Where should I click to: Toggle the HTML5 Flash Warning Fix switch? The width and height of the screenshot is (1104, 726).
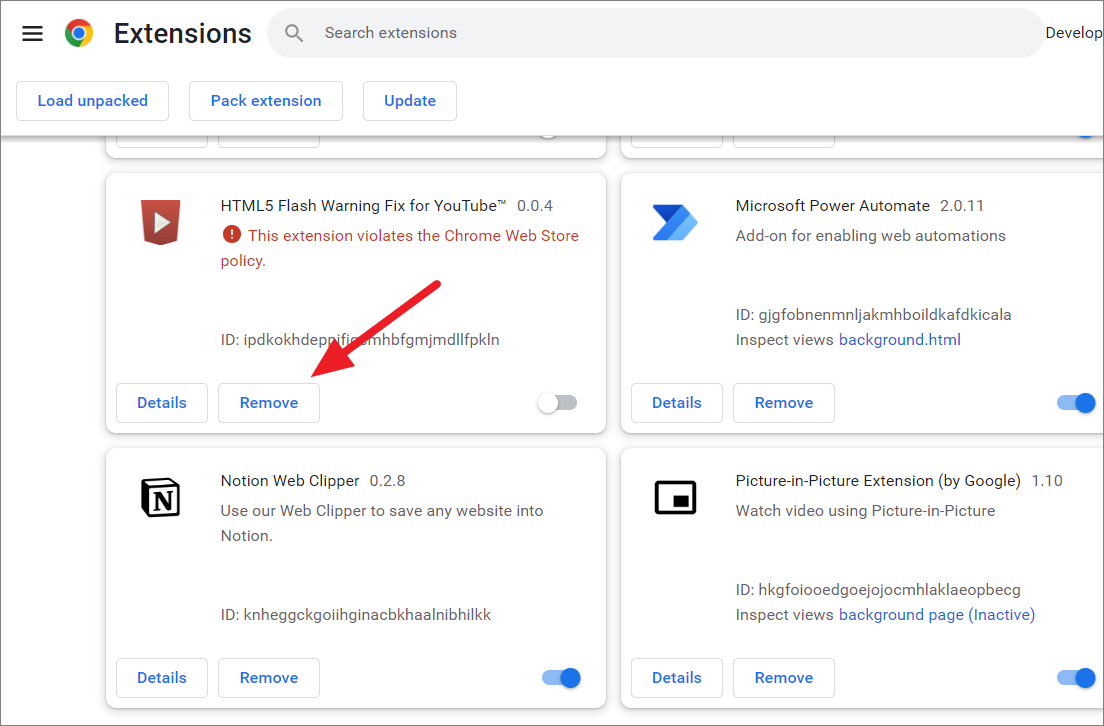click(x=557, y=403)
